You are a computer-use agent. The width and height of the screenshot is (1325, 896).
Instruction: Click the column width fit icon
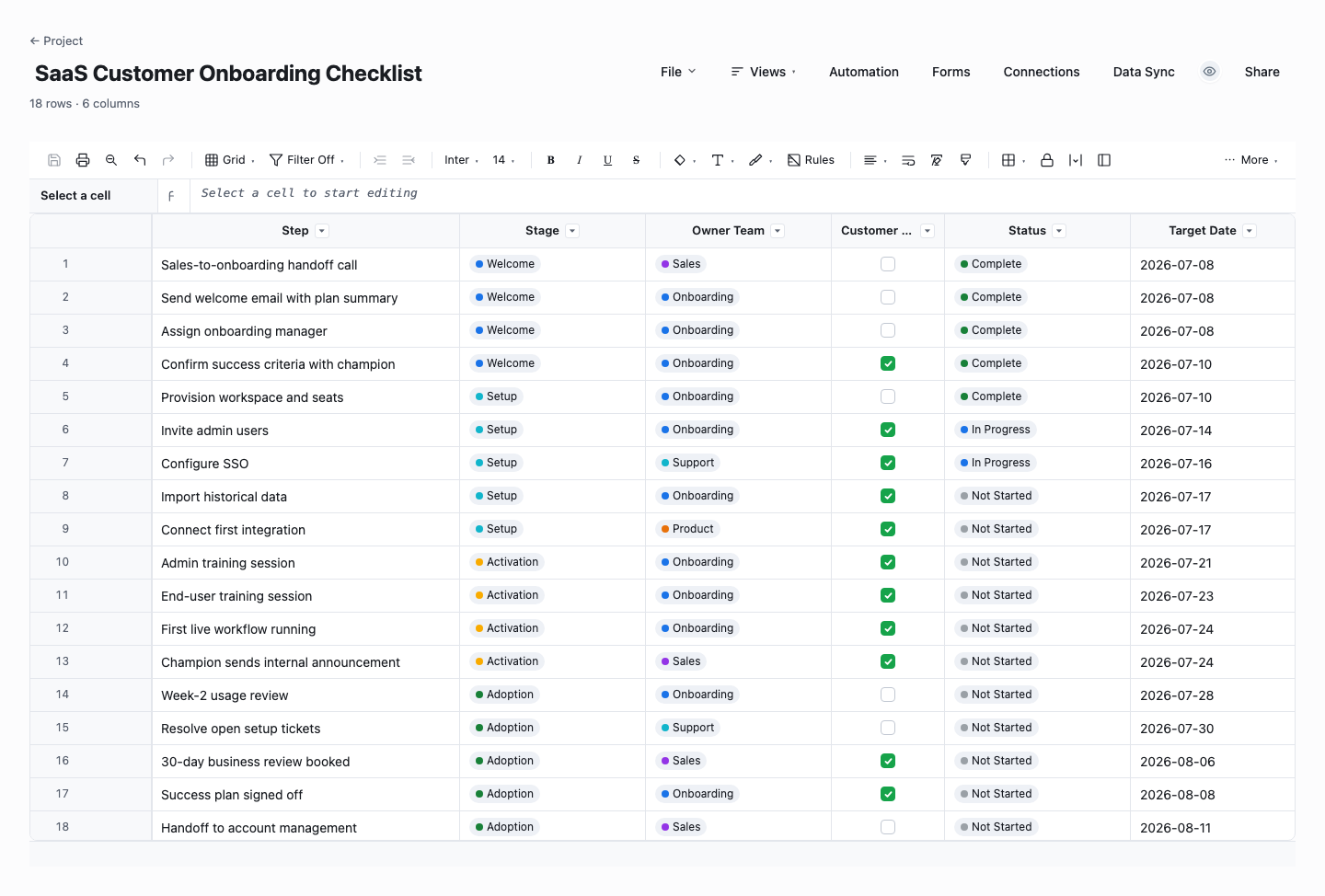[1076, 160]
